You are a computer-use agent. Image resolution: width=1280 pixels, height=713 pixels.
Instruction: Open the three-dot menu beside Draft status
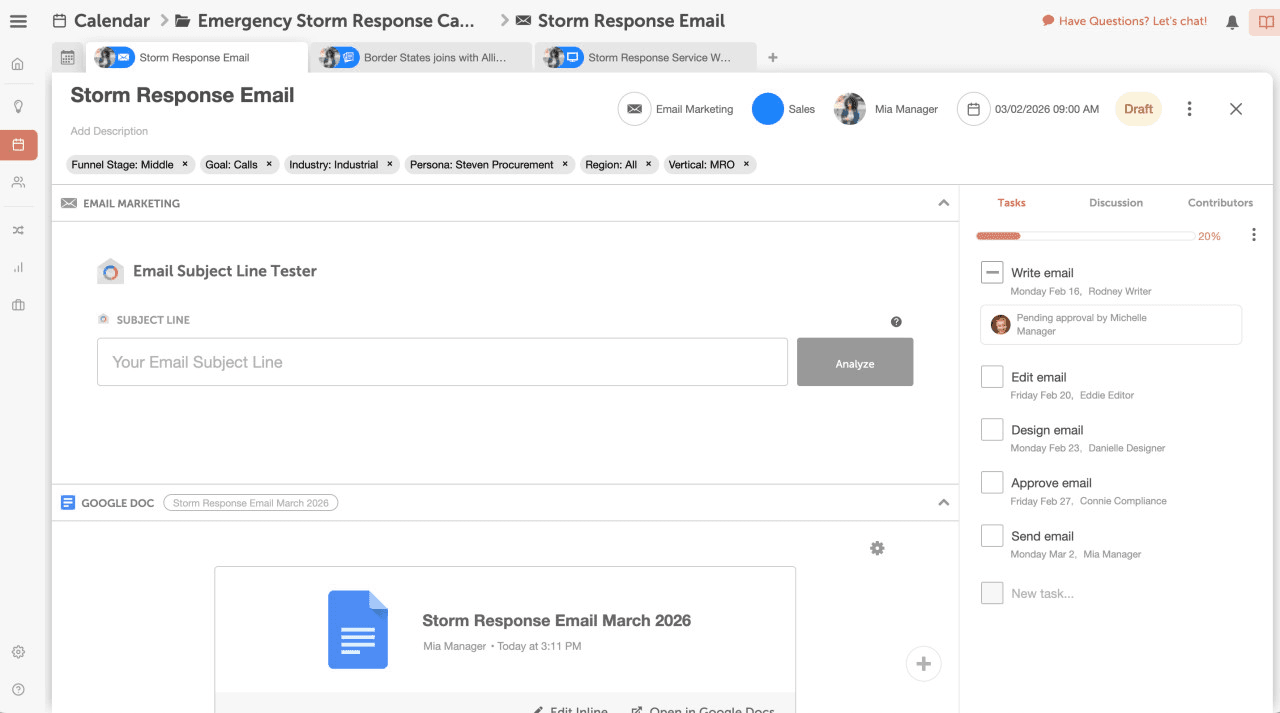(1189, 108)
